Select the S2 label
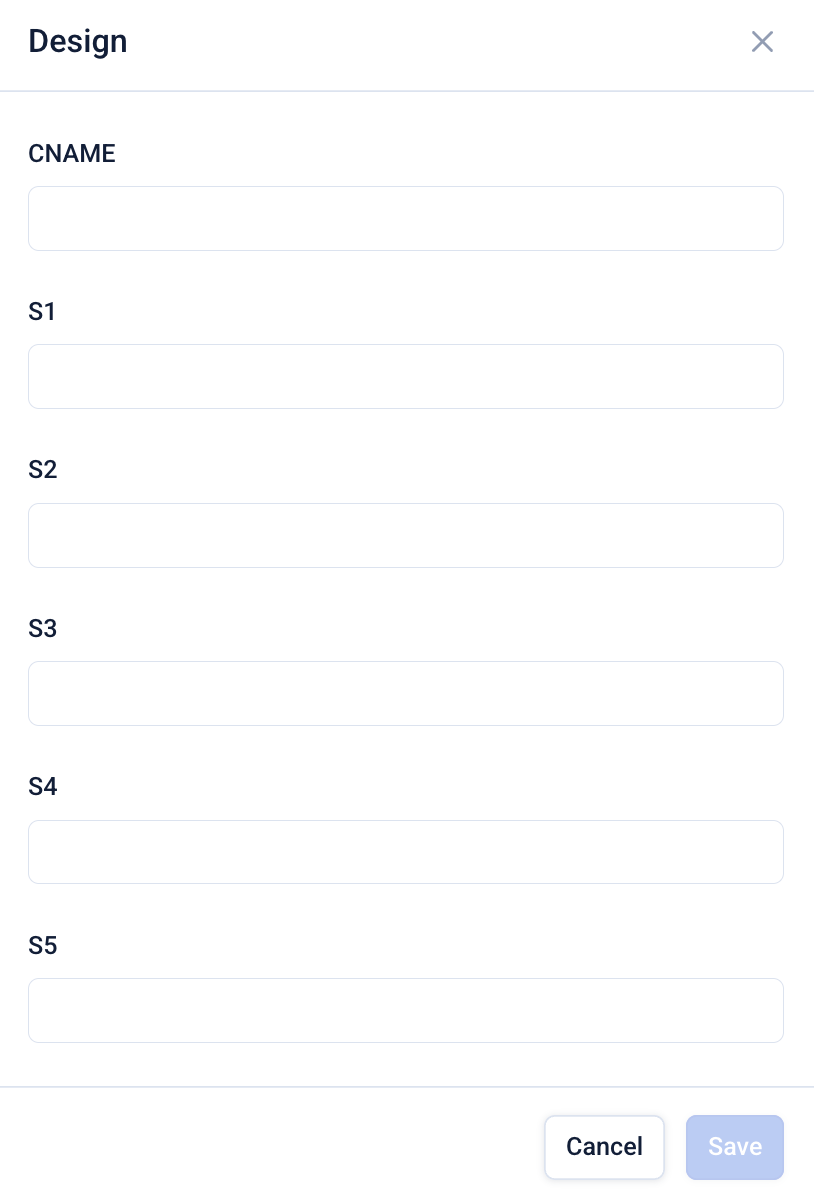814x1200 pixels. 43,470
